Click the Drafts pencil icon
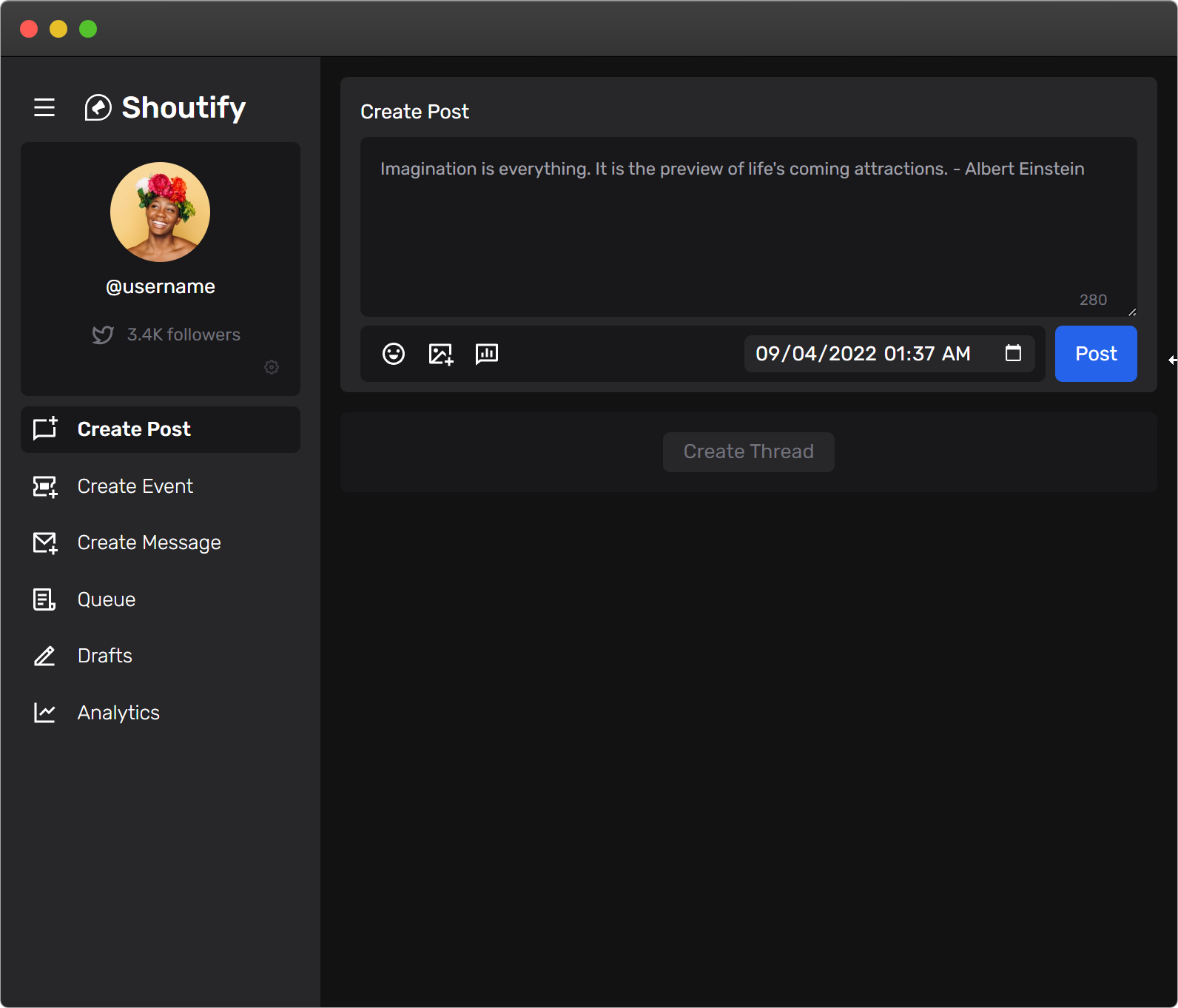 44,656
